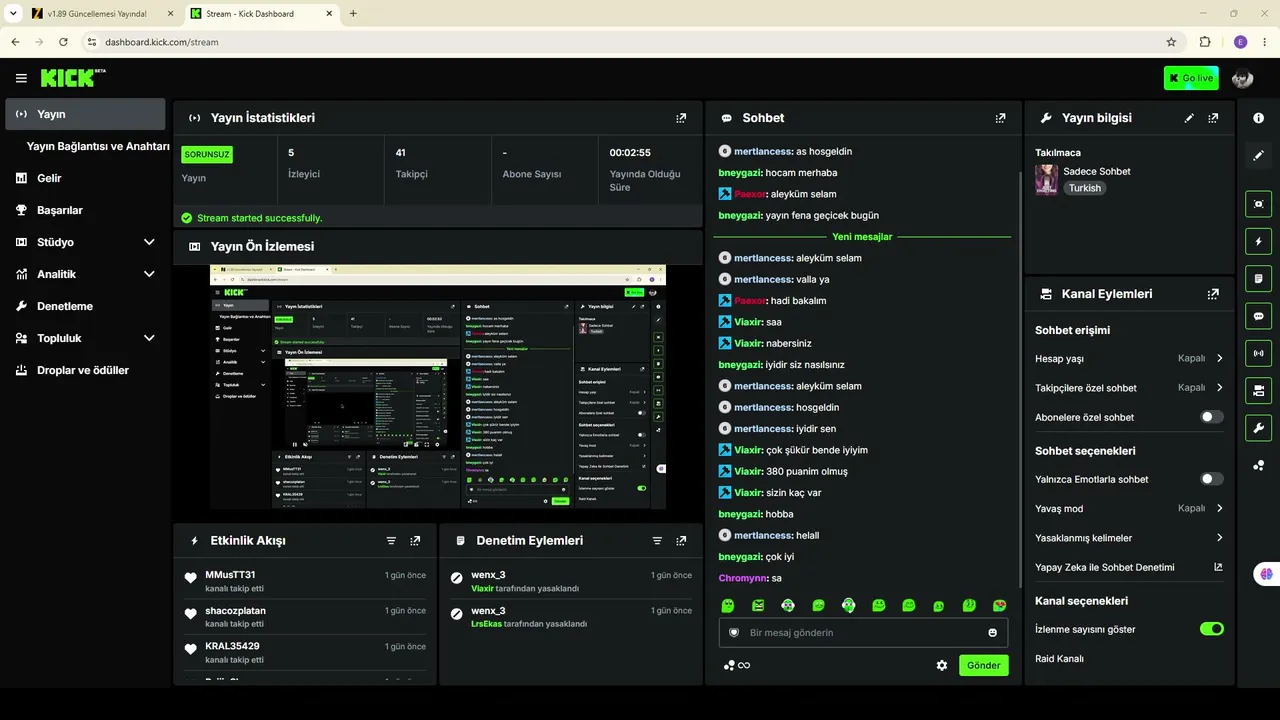This screenshot has width=1280, height=720.
Task: Click the Sadece Sohbet category thumbnail
Action: pos(1046,180)
